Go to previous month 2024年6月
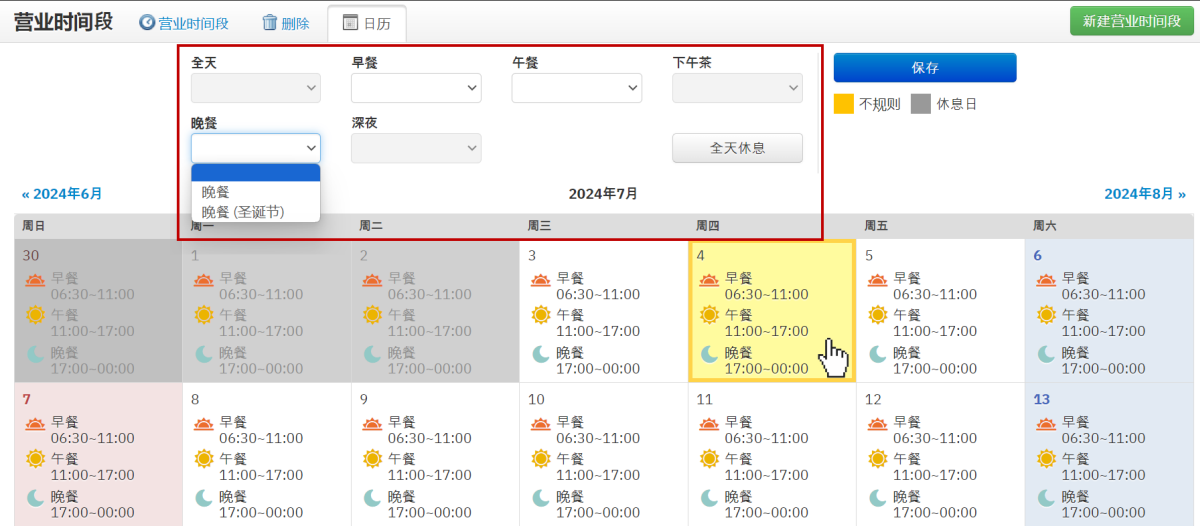This screenshot has width=1200, height=526. 62,194
